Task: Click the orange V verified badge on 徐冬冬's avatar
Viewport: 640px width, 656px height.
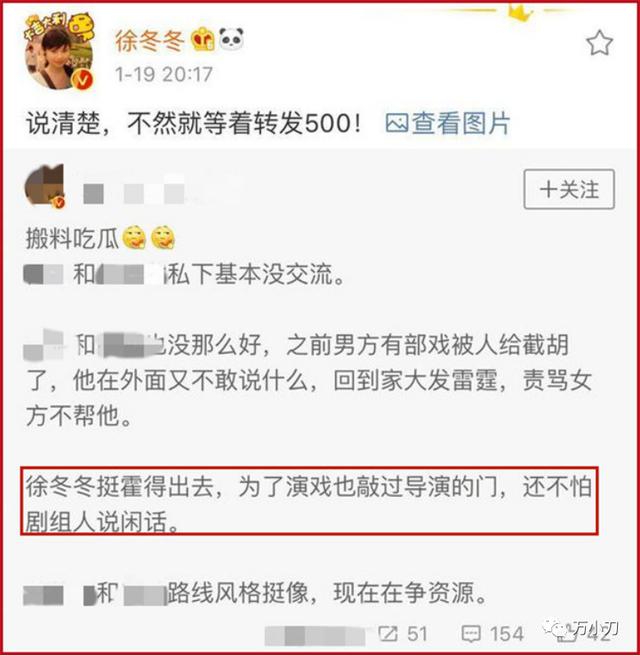Action: click(83, 79)
